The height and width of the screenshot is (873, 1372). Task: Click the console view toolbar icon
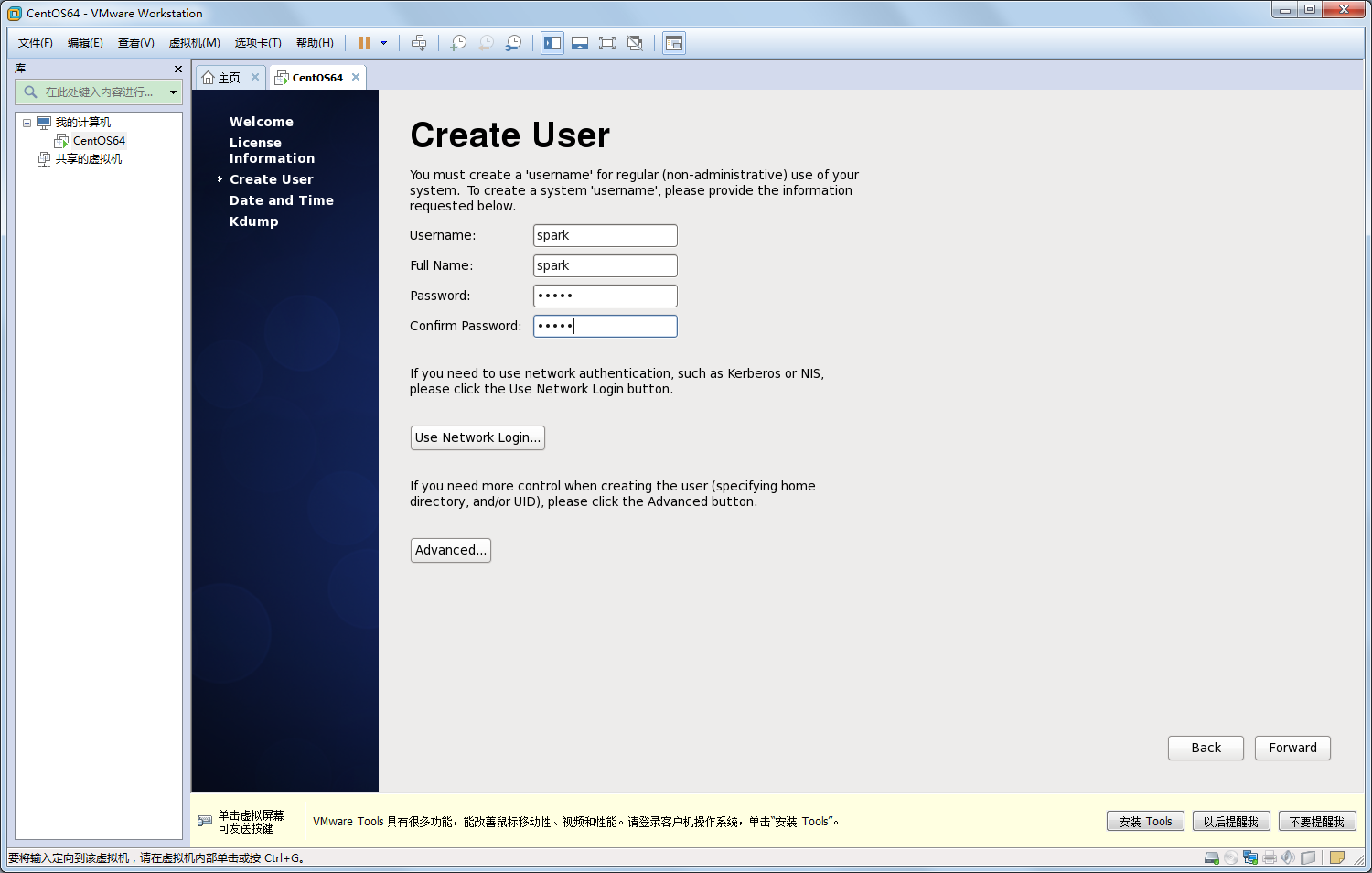pyautogui.click(x=674, y=43)
